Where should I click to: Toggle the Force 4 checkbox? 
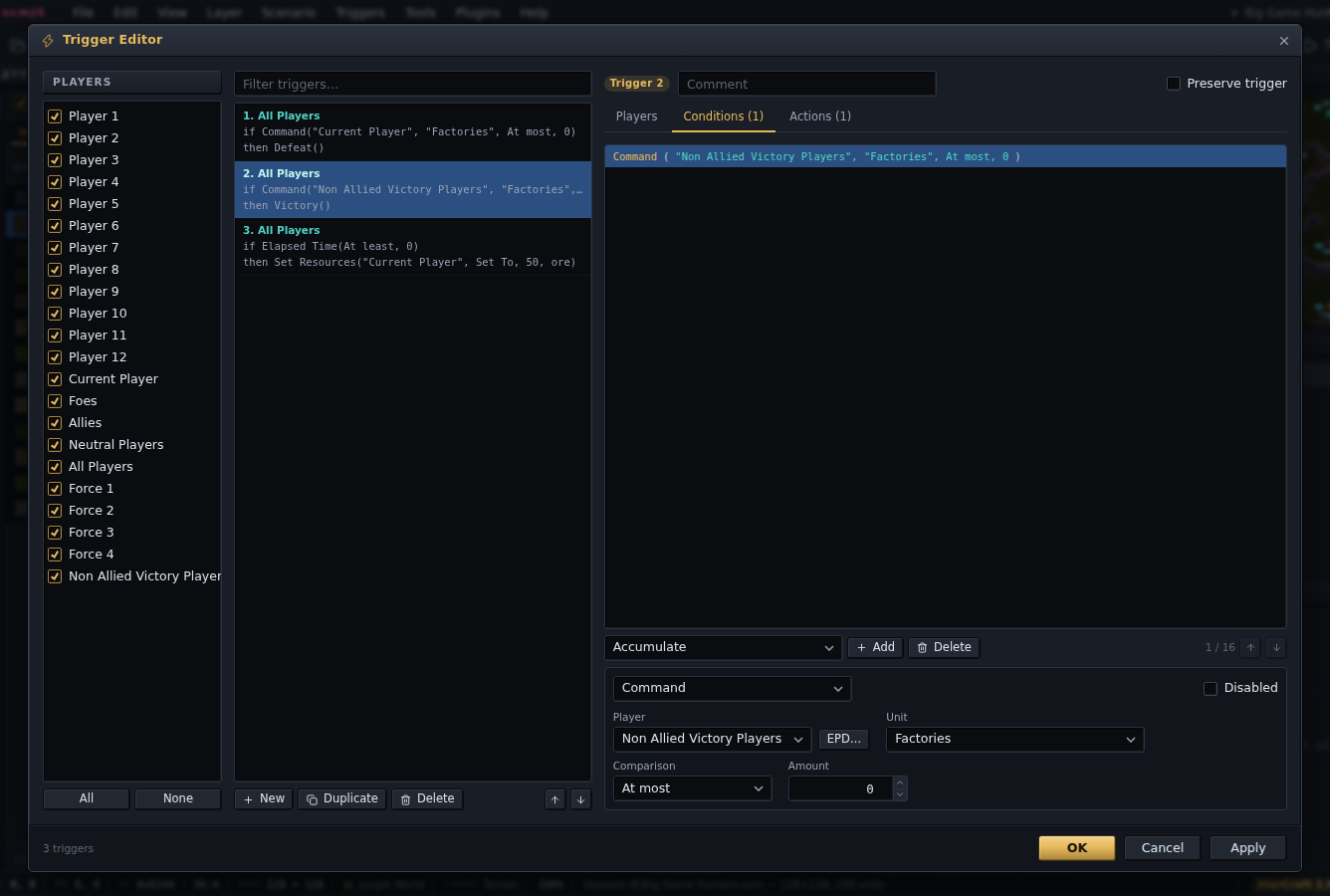pos(55,555)
